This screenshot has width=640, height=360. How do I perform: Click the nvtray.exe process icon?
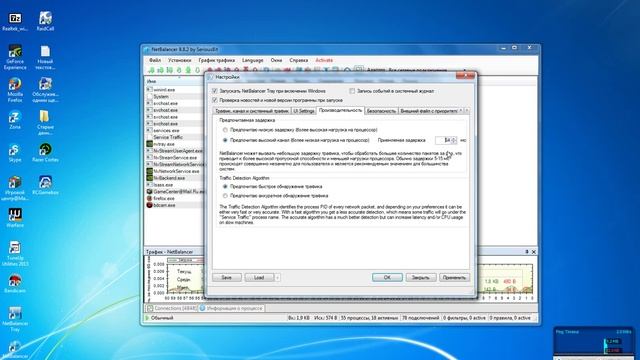coord(149,144)
